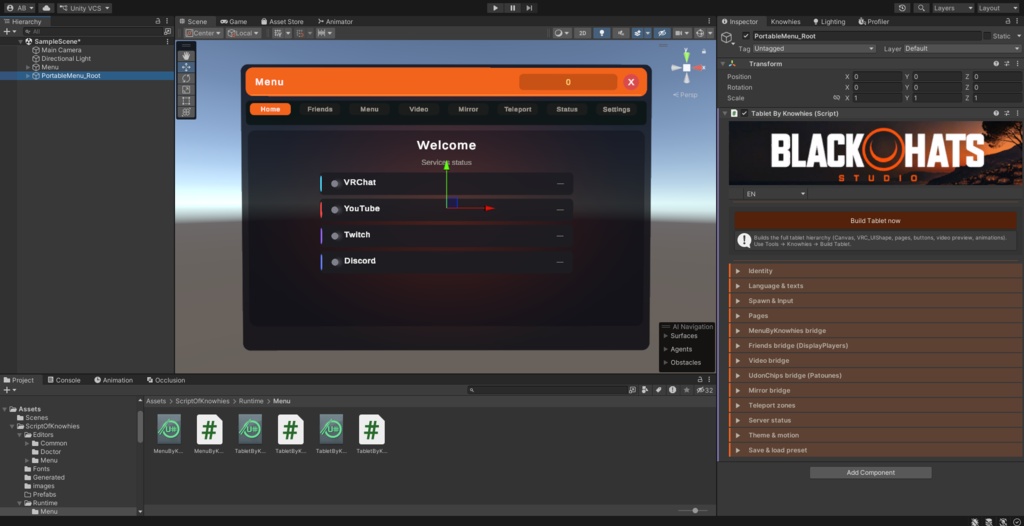1024x526 pixels.
Task: Toggle the Scene gizmo rotation lock
Action: coord(704,51)
